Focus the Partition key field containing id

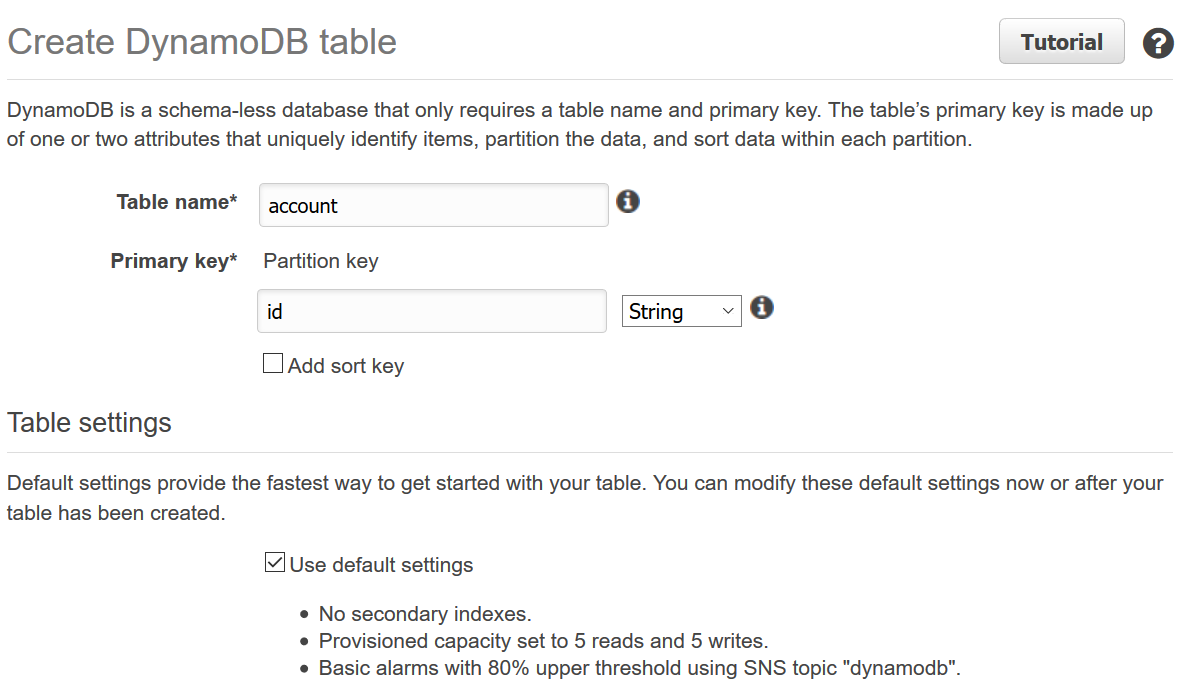(x=432, y=312)
